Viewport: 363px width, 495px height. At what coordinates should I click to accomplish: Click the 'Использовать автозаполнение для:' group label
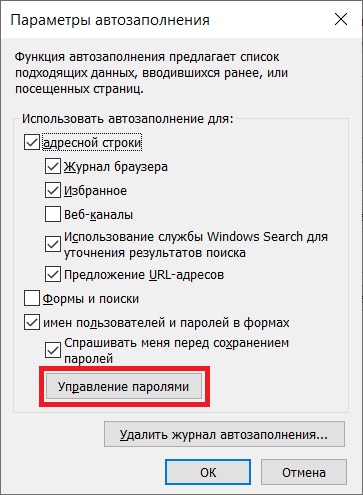coord(128,119)
